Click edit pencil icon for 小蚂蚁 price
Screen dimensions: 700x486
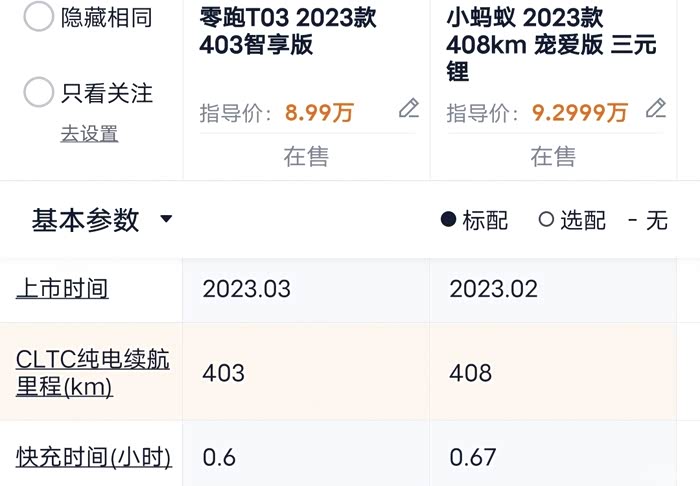click(x=656, y=109)
